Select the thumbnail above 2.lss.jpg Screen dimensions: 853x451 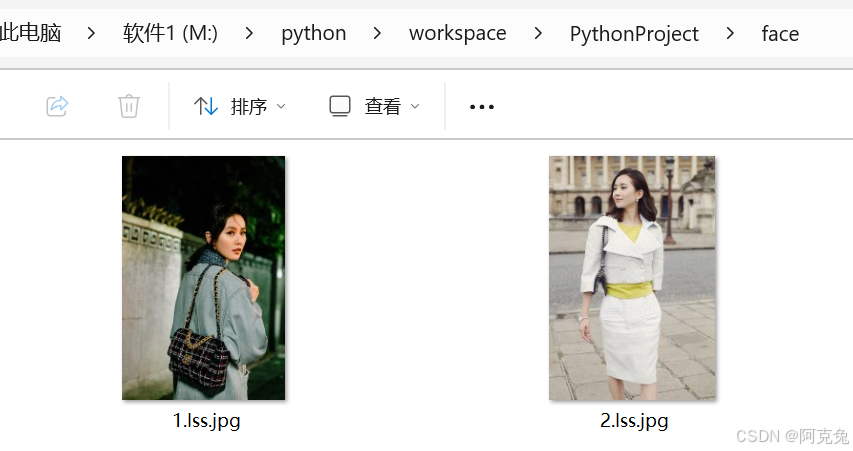click(632, 278)
